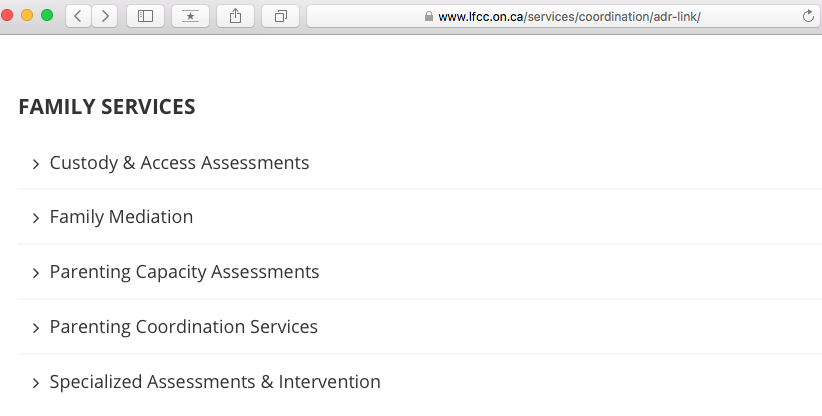Viewport: 822px width, 416px height.
Task: Click the lfcc.on.ca address bar field
Action: [x=560, y=16]
